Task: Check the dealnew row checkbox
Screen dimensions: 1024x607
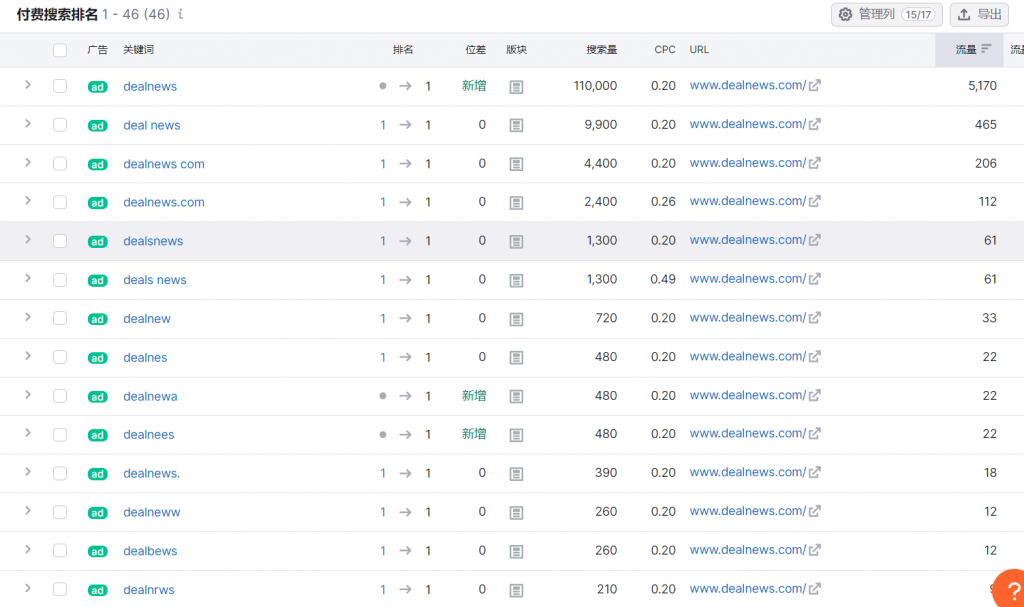Action: 60,318
